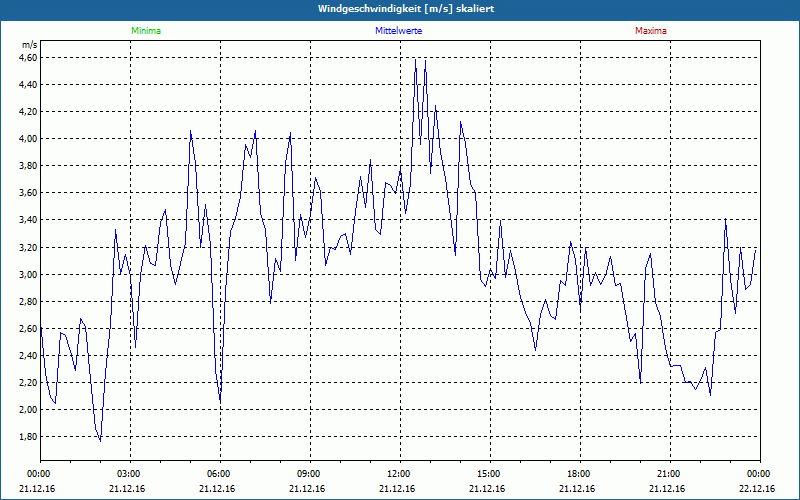The height and width of the screenshot is (500, 800).
Task: Click the 2,00 y-axis value
Action: click(x=29, y=410)
